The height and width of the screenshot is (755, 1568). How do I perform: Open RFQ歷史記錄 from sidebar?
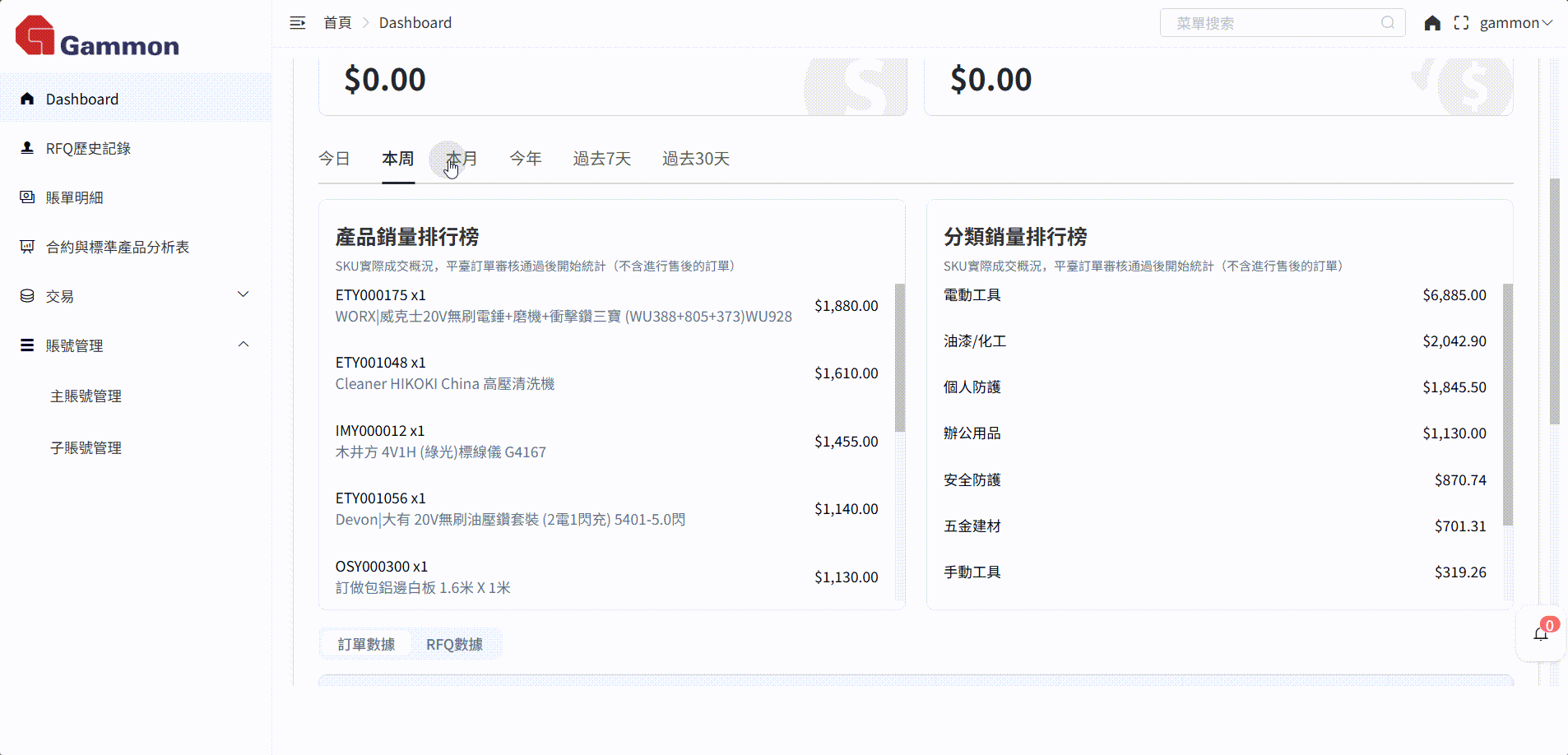tap(88, 148)
